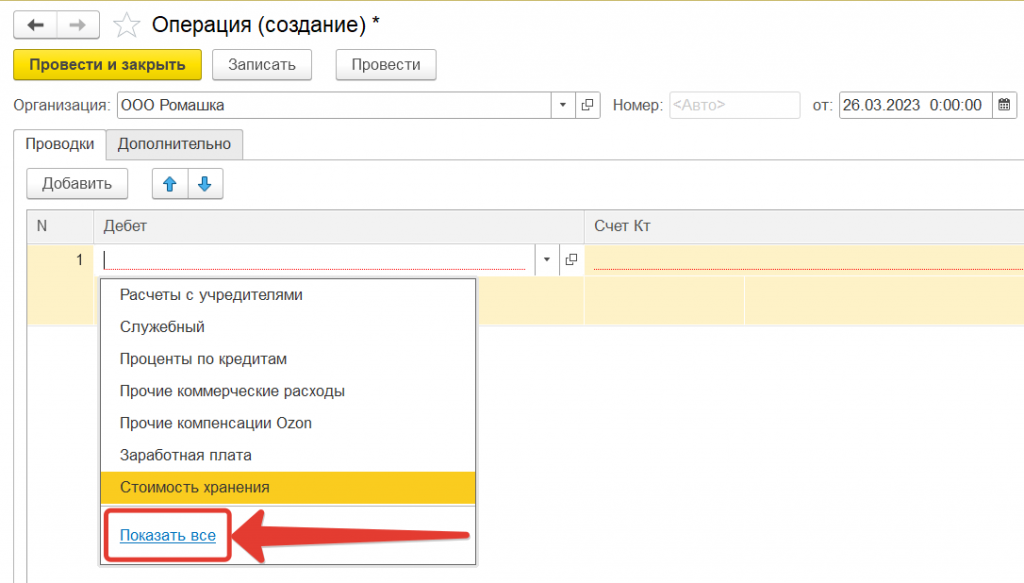Switch to the Дополнительно tab

(174, 144)
